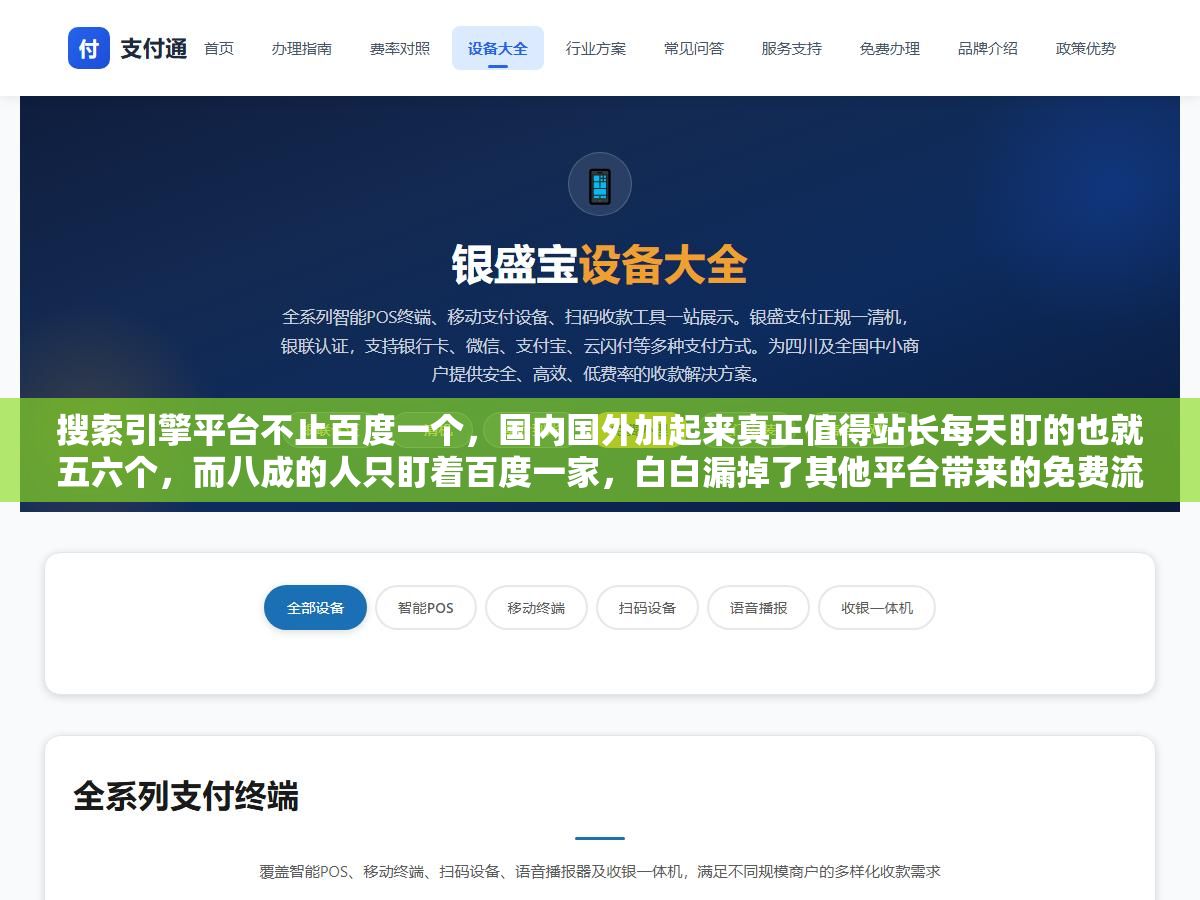Show 收银一体机 devices

pyautogui.click(x=877, y=608)
